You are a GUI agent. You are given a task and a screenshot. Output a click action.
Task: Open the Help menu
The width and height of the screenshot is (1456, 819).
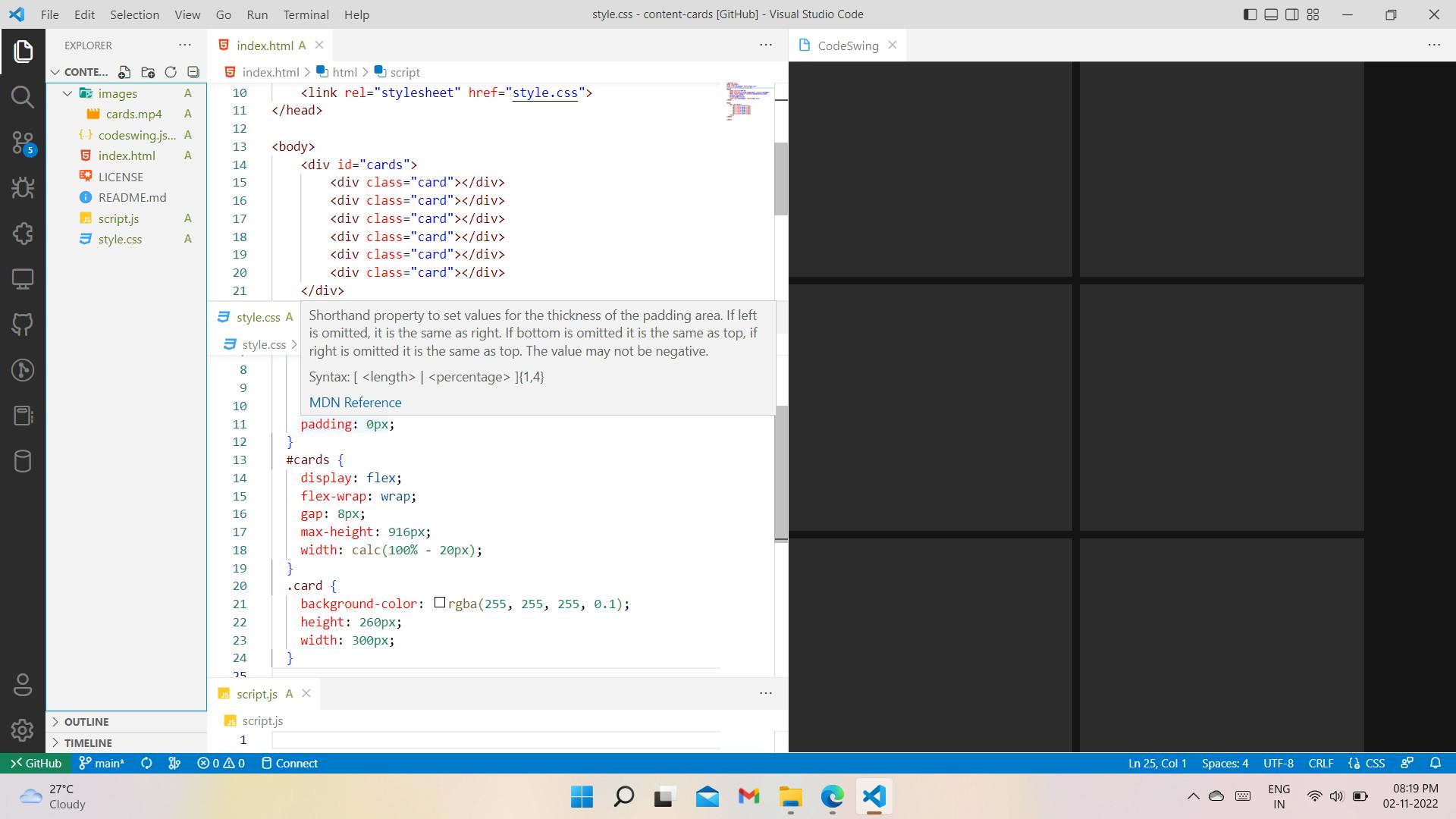coord(356,14)
